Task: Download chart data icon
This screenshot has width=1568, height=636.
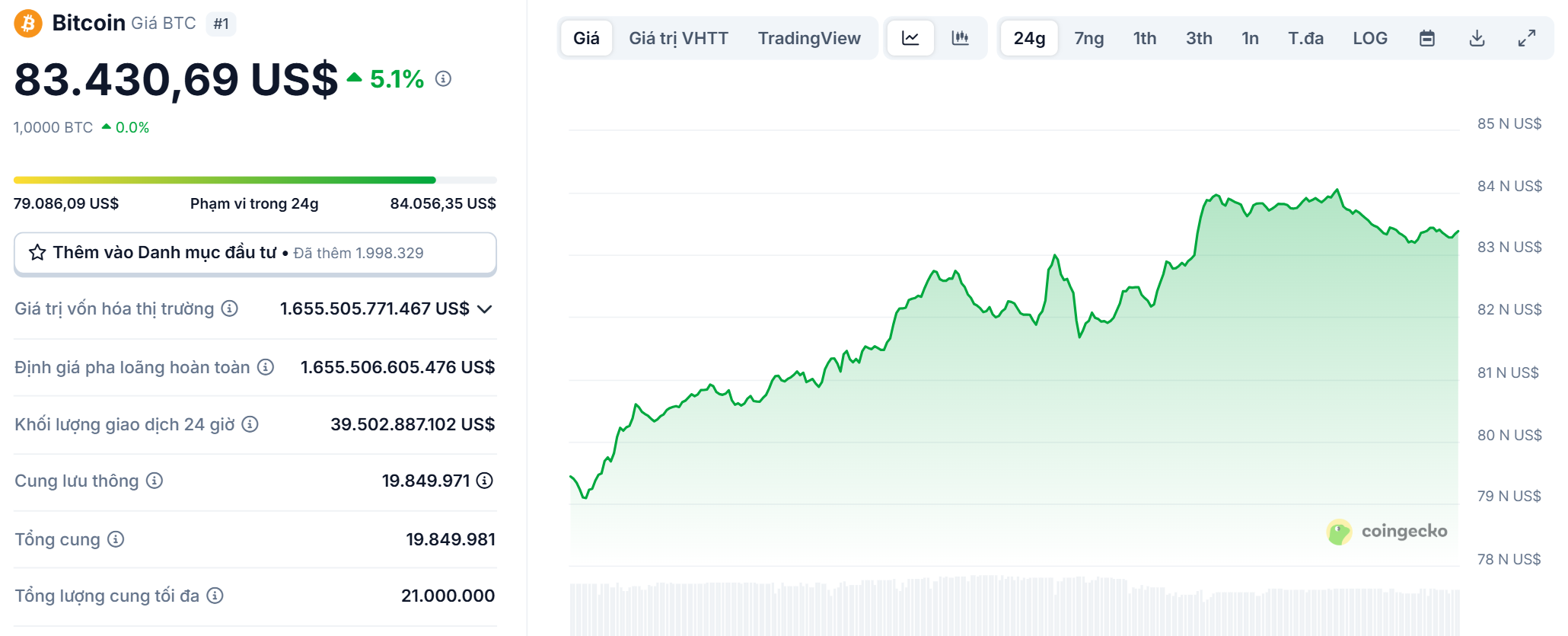Action: point(1477,38)
